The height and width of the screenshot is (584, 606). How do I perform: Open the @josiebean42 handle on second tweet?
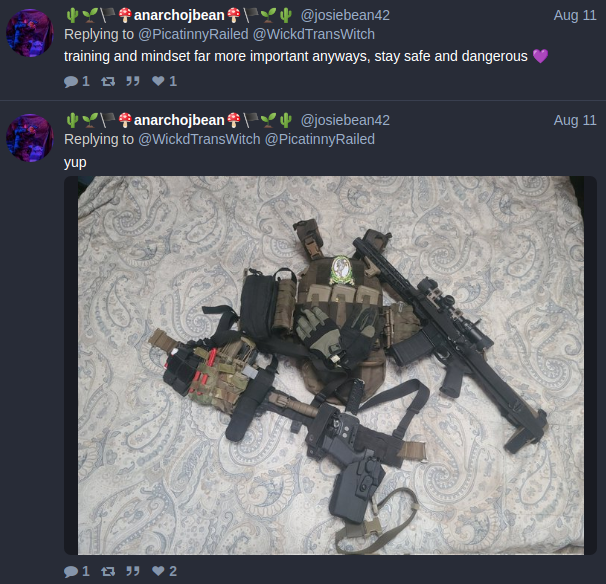(345, 120)
